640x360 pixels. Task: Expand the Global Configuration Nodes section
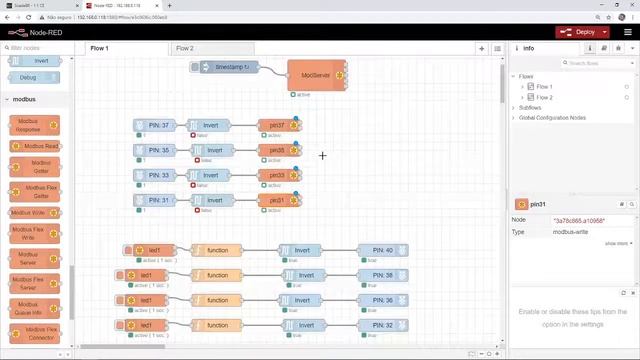pyautogui.click(x=513, y=118)
